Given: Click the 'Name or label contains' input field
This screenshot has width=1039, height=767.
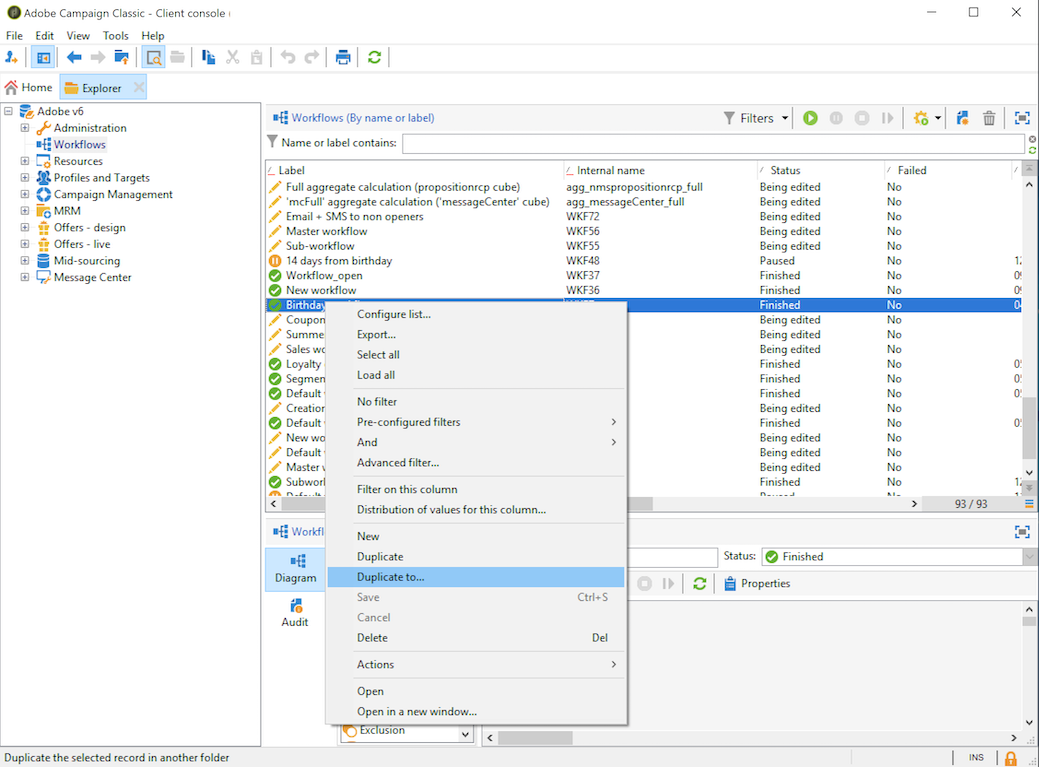Looking at the screenshot, I should coord(712,143).
